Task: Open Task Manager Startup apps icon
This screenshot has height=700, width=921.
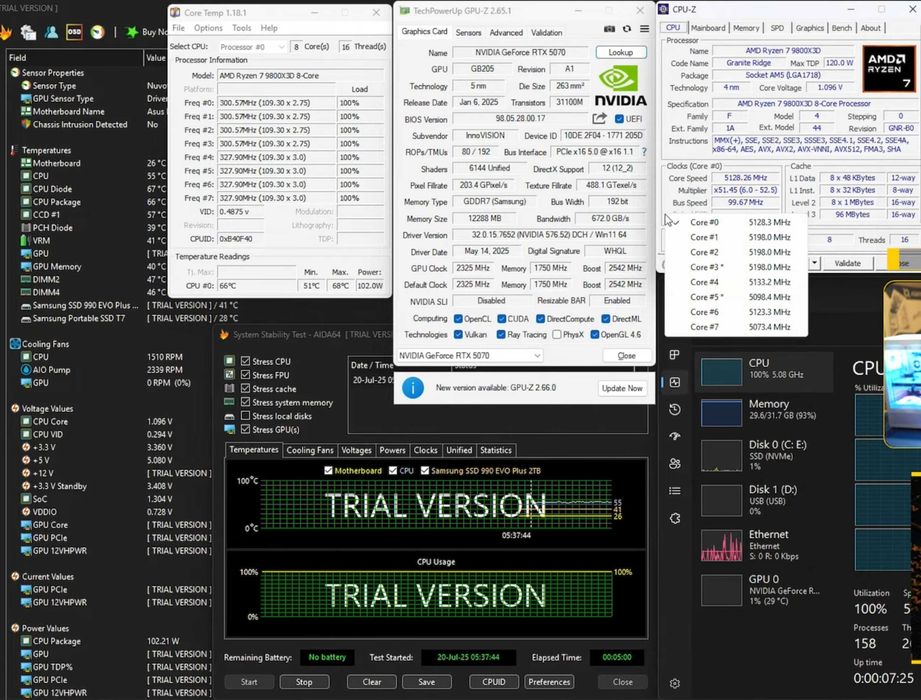Action: pyautogui.click(x=675, y=436)
